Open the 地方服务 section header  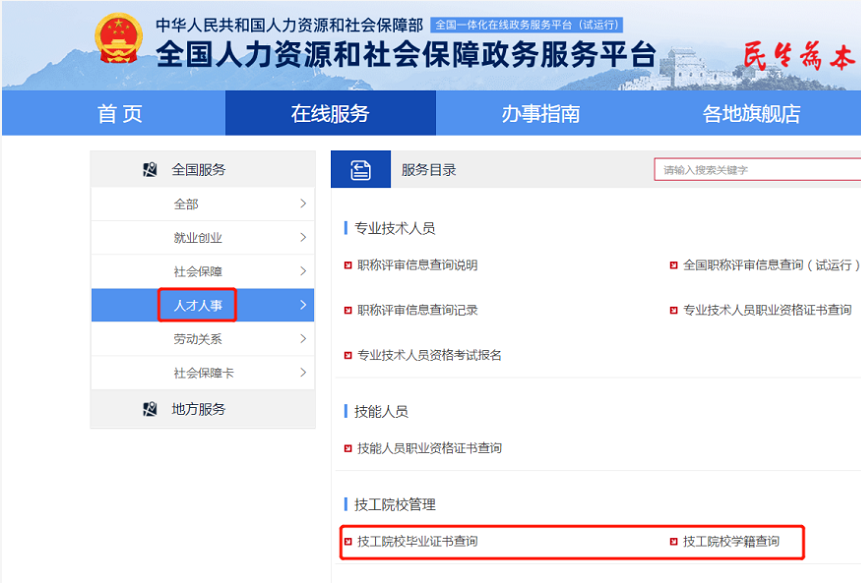[x=203, y=410]
